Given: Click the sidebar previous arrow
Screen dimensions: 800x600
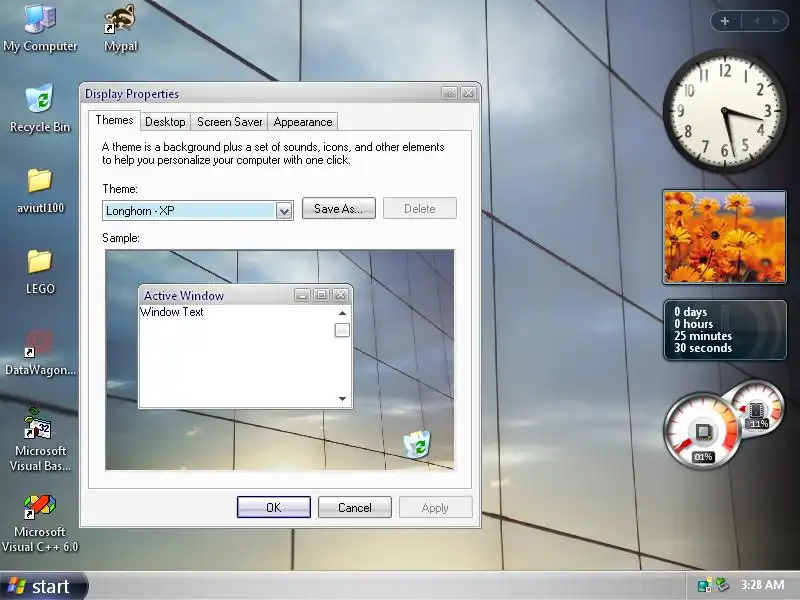Looking at the screenshot, I should (x=757, y=21).
